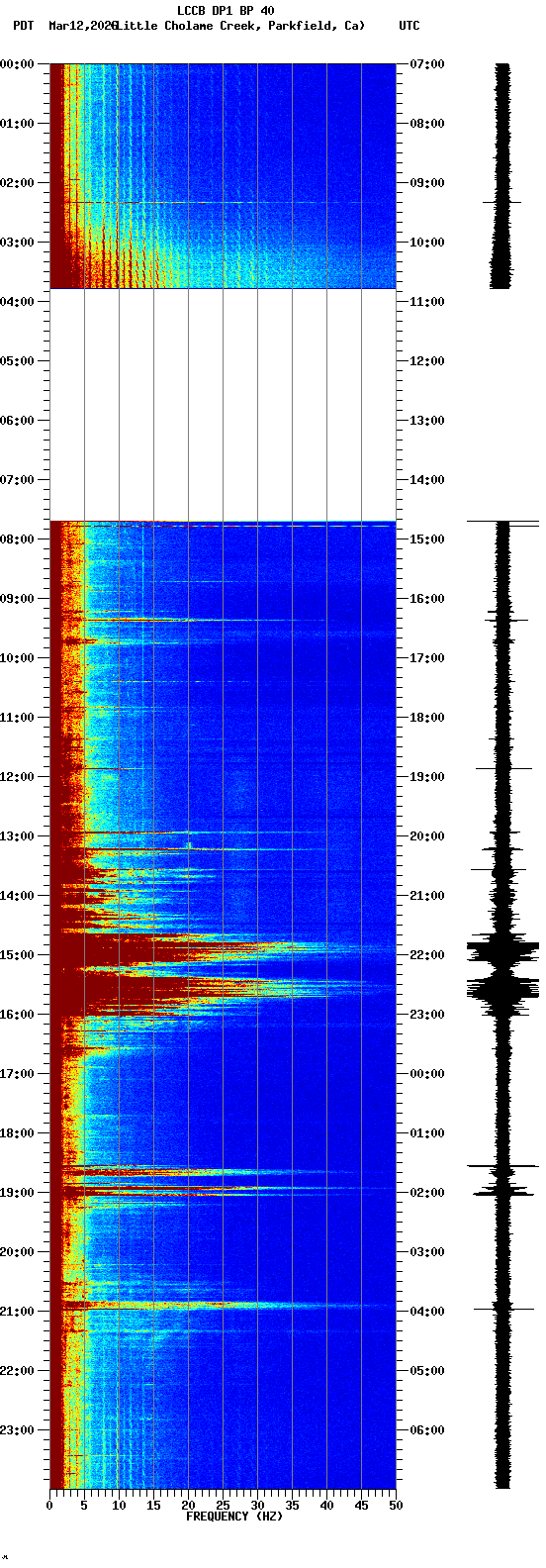This screenshot has width=546, height=1568.
Task: Click the '06:00' tick on the PDT axis
Action: point(17,420)
